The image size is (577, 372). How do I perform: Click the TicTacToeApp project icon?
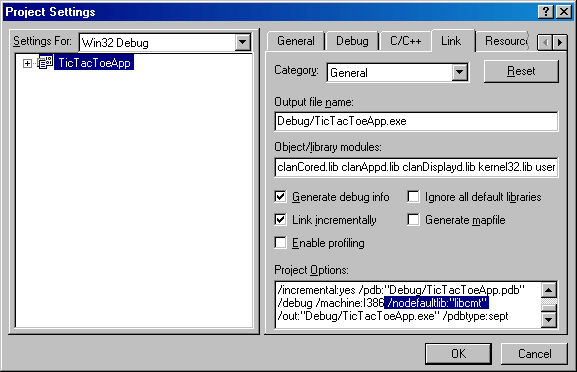tap(45, 63)
